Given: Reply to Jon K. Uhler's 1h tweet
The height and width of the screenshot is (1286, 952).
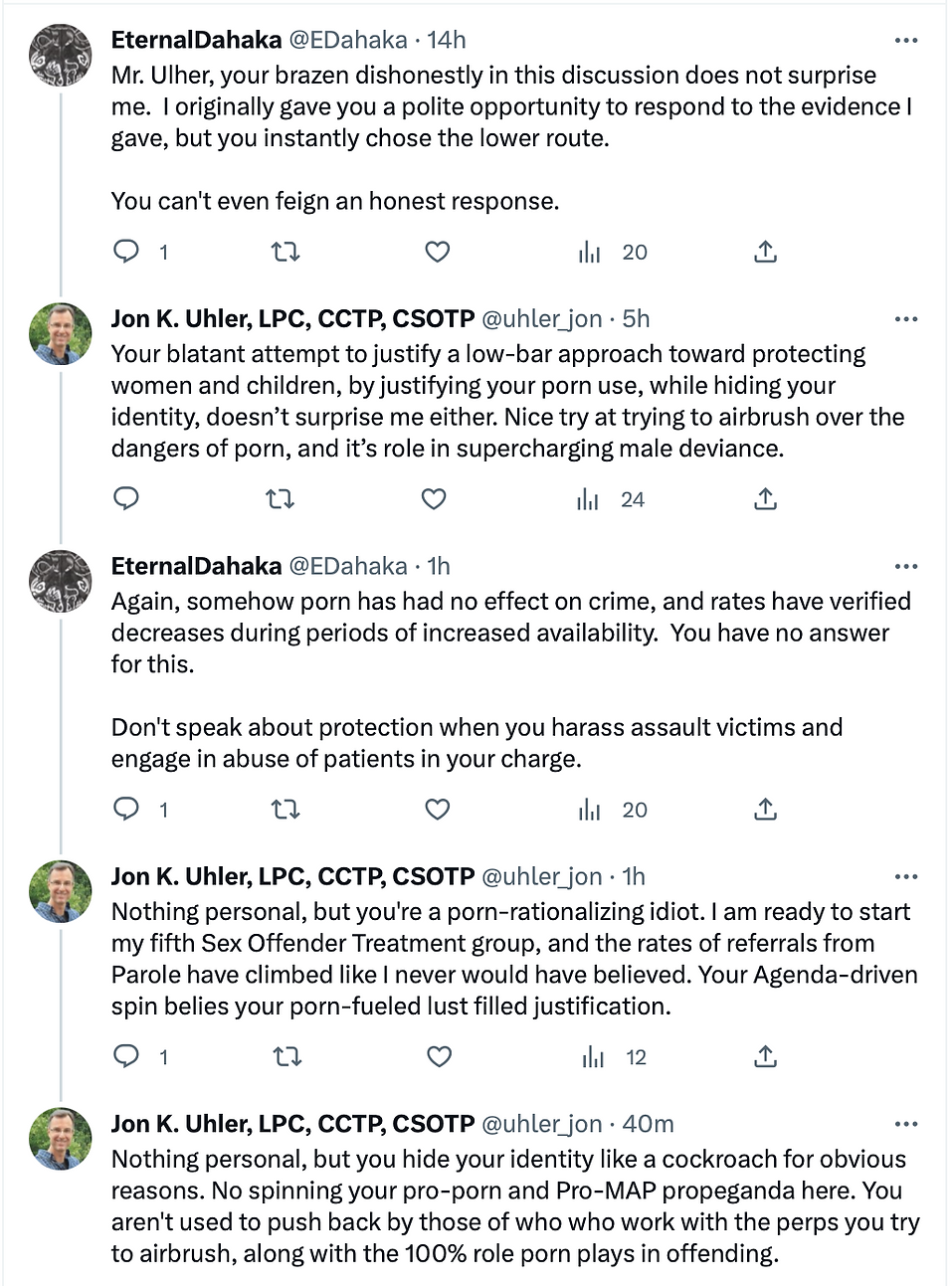Looking at the screenshot, I should (126, 1056).
